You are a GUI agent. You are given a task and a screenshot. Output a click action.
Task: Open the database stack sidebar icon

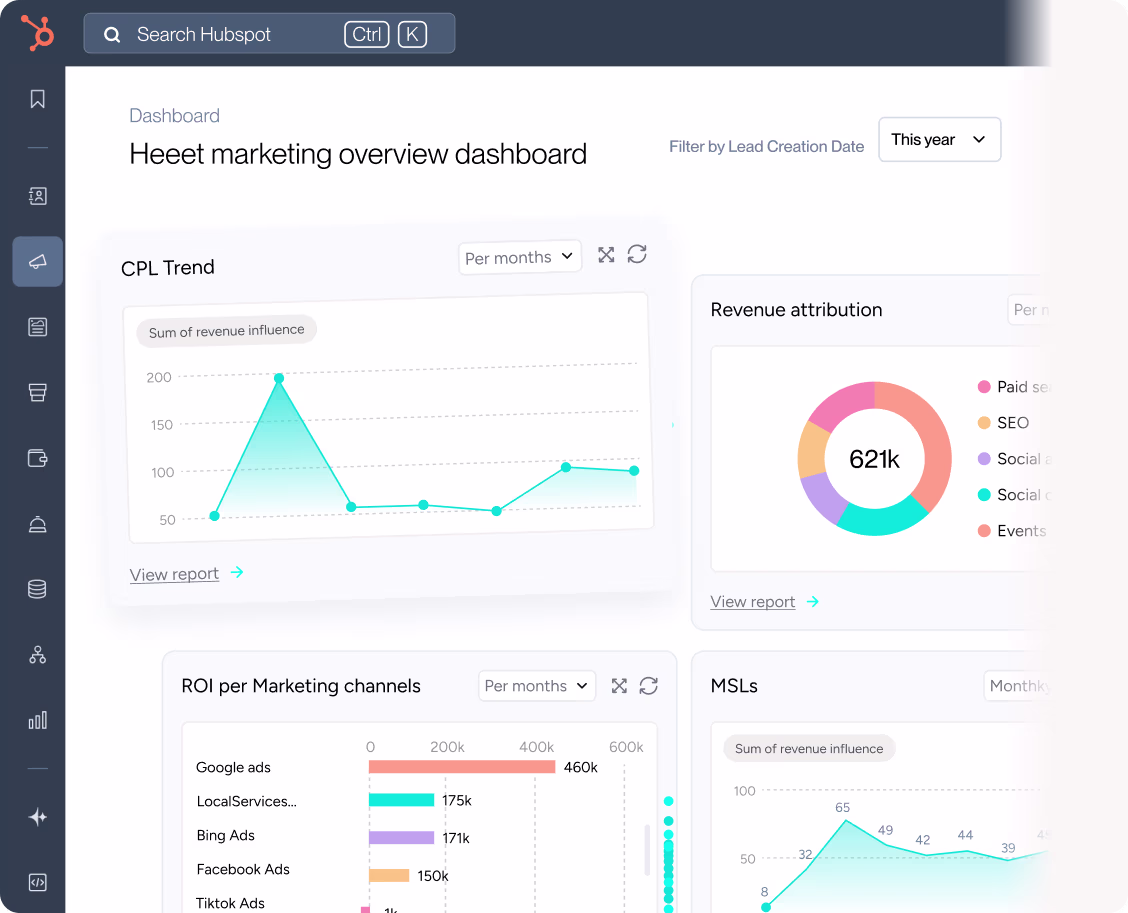click(37, 589)
